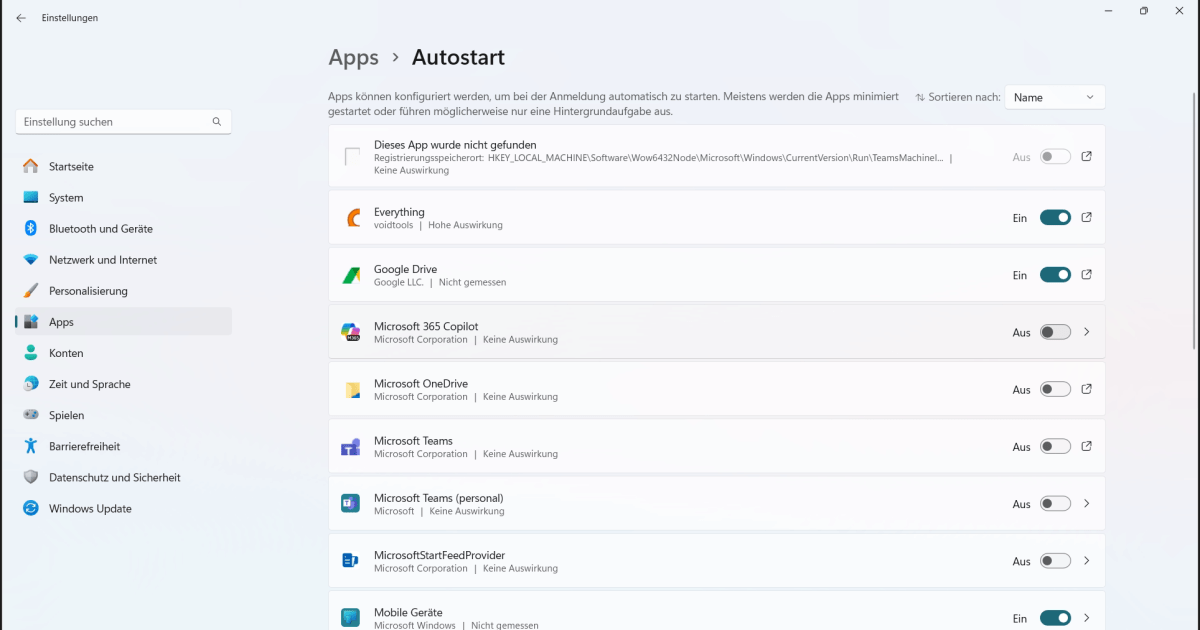Toggle Microsoft Teams autostart on
The width and height of the screenshot is (1200, 630).
[1055, 447]
